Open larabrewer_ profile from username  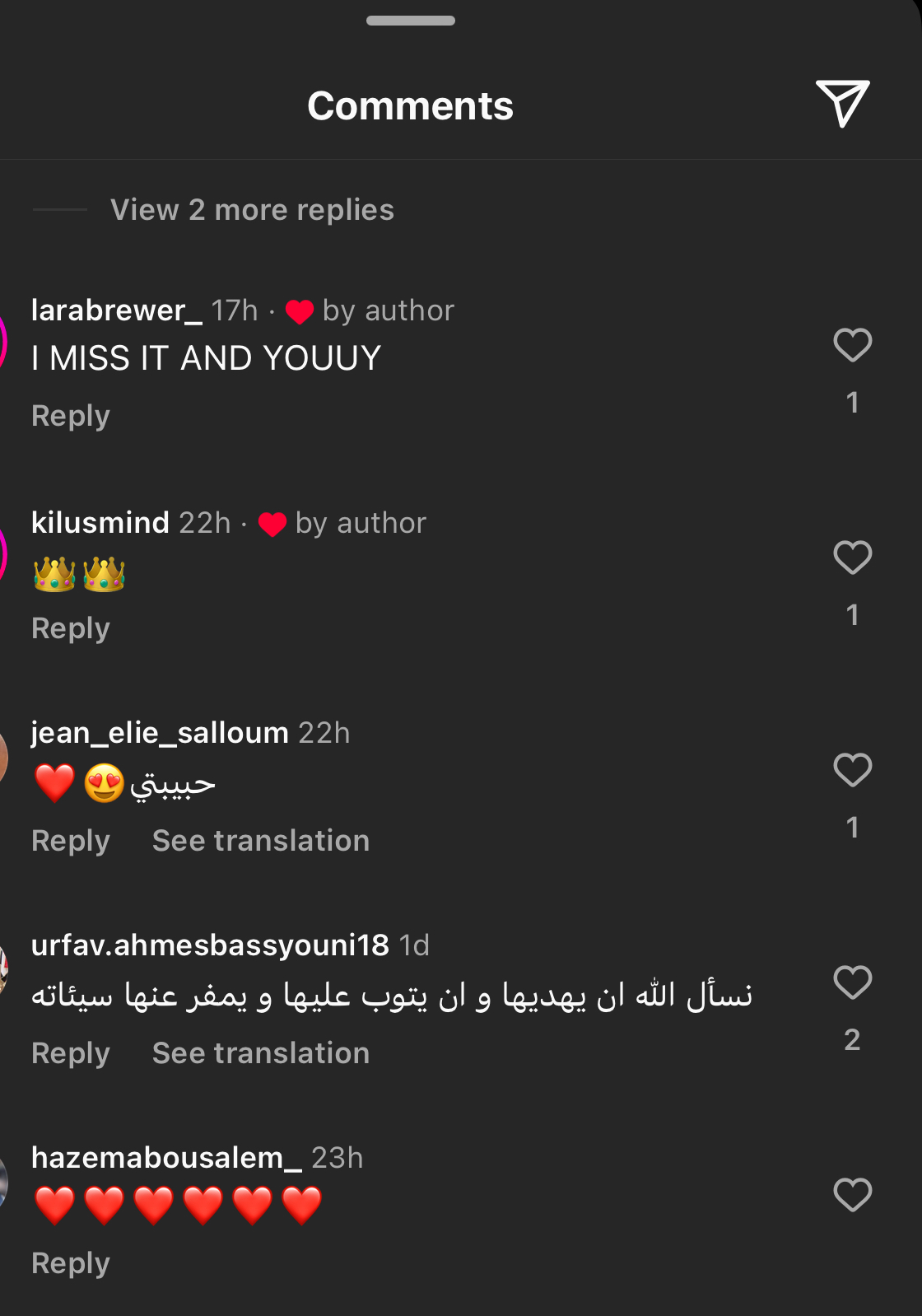pos(116,310)
